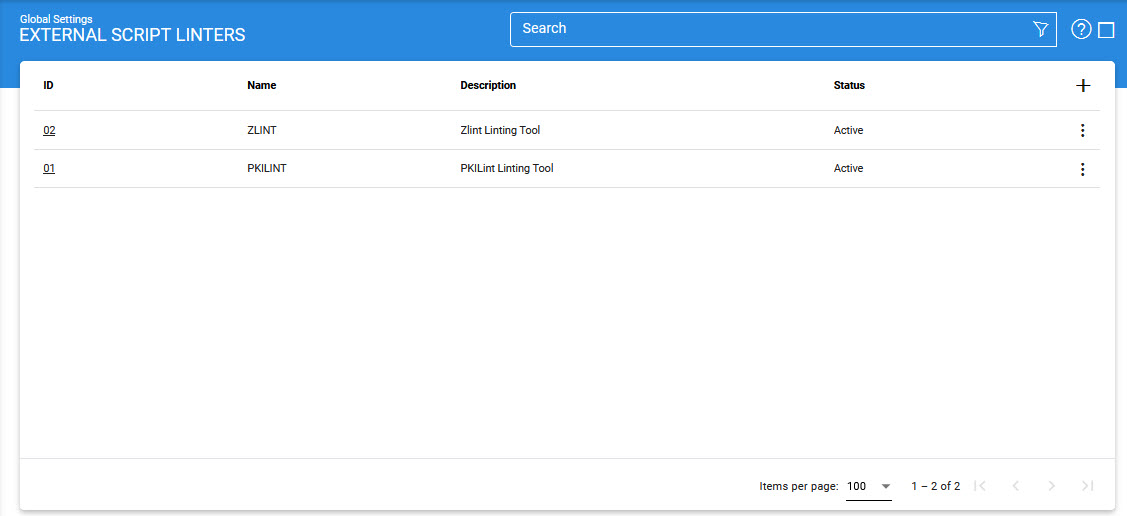
Task: Select the ZLINT name cell
Action: [261, 131]
